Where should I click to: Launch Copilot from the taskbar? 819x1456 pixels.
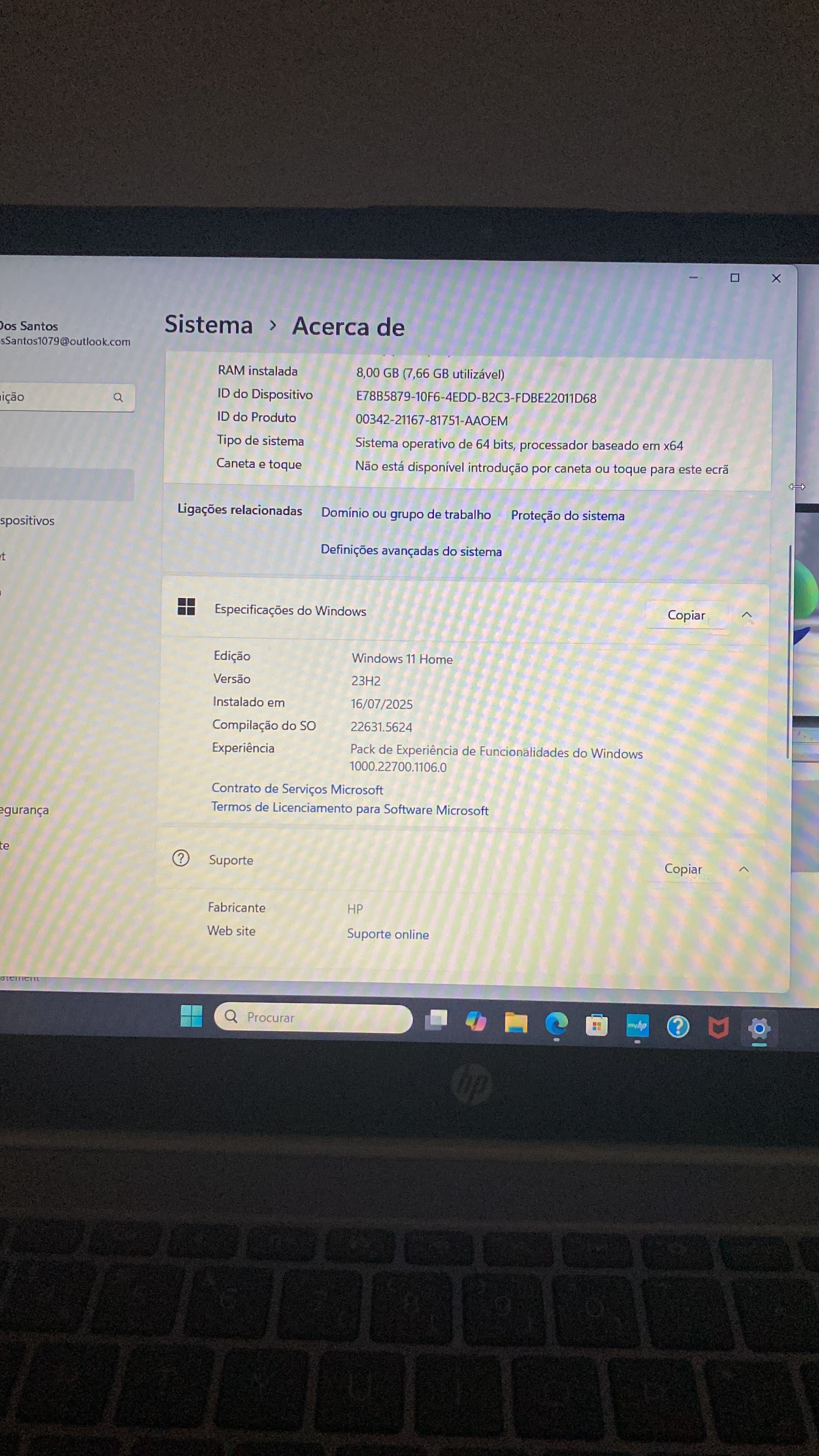tap(475, 1021)
